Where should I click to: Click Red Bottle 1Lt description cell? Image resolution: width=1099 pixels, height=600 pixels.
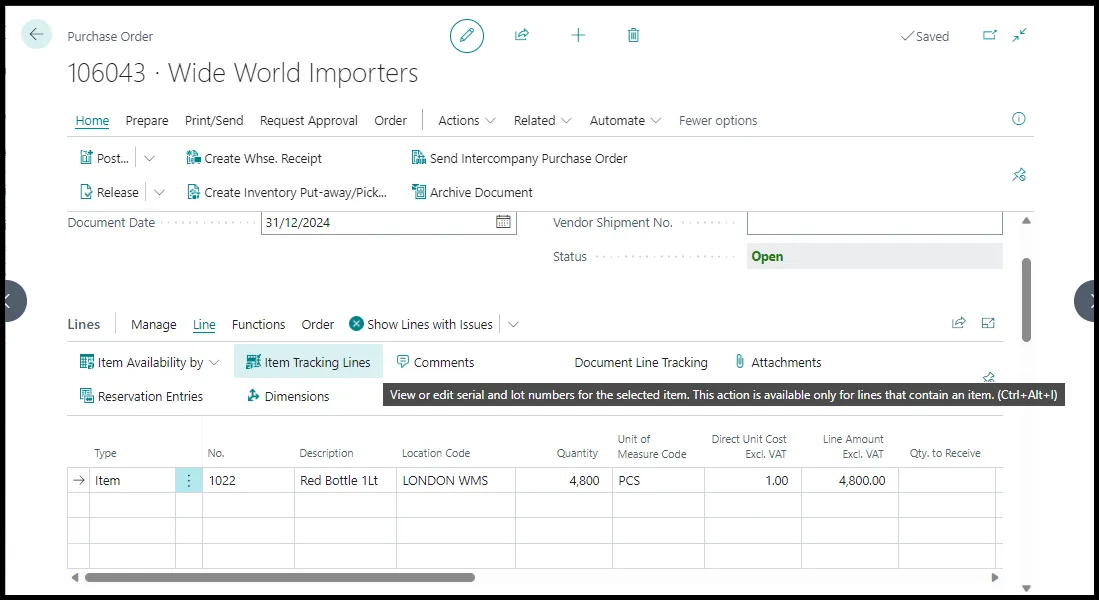[345, 480]
